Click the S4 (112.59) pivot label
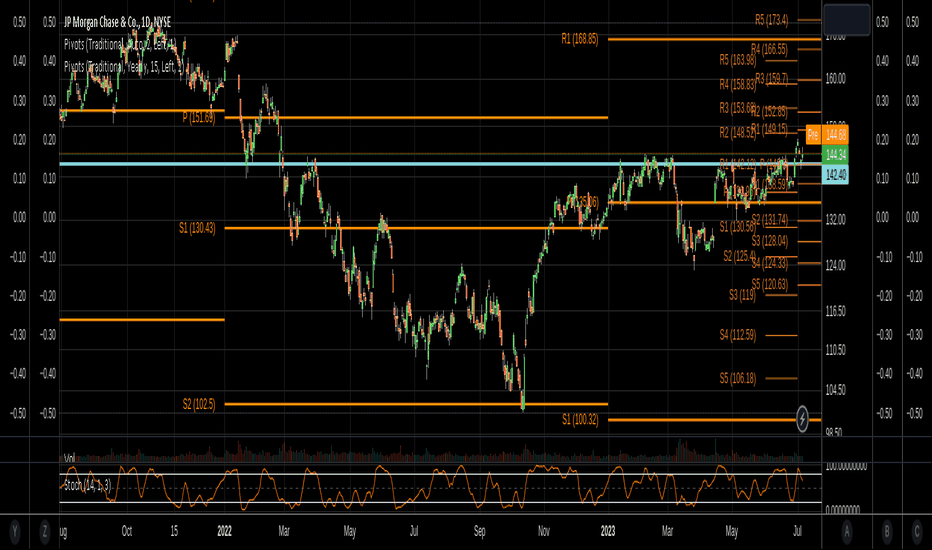This screenshot has height=550, width=932. click(x=738, y=335)
